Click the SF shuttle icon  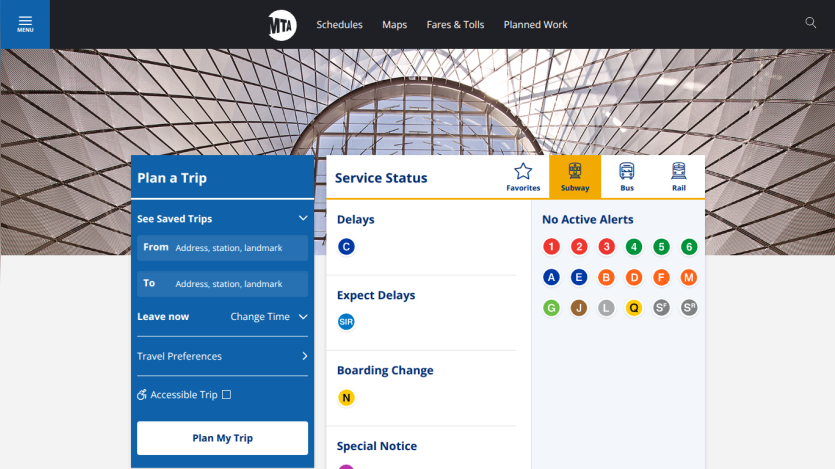[x=661, y=308]
